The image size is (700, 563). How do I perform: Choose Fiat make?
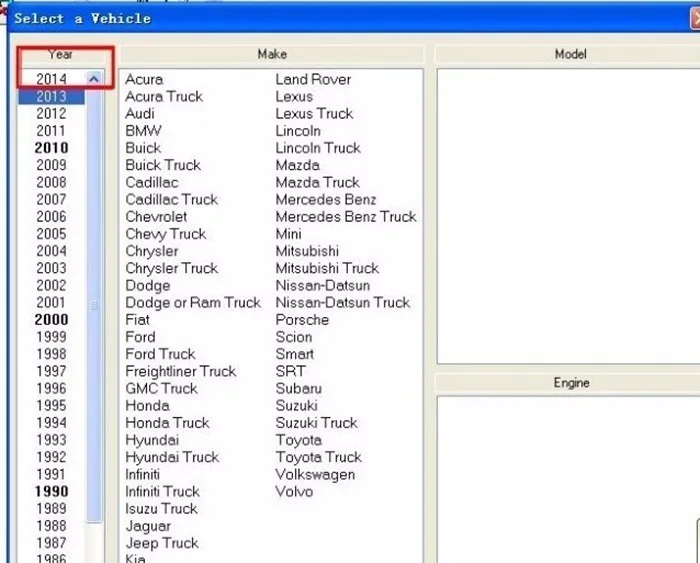tap(138, 320)
